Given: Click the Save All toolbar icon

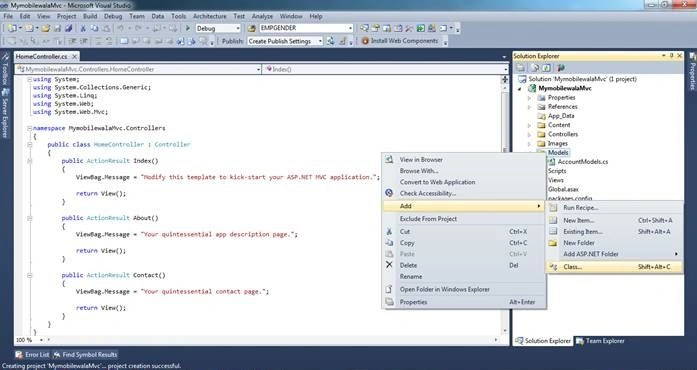Looking at the screenshot, I should (x=68, y=28).
